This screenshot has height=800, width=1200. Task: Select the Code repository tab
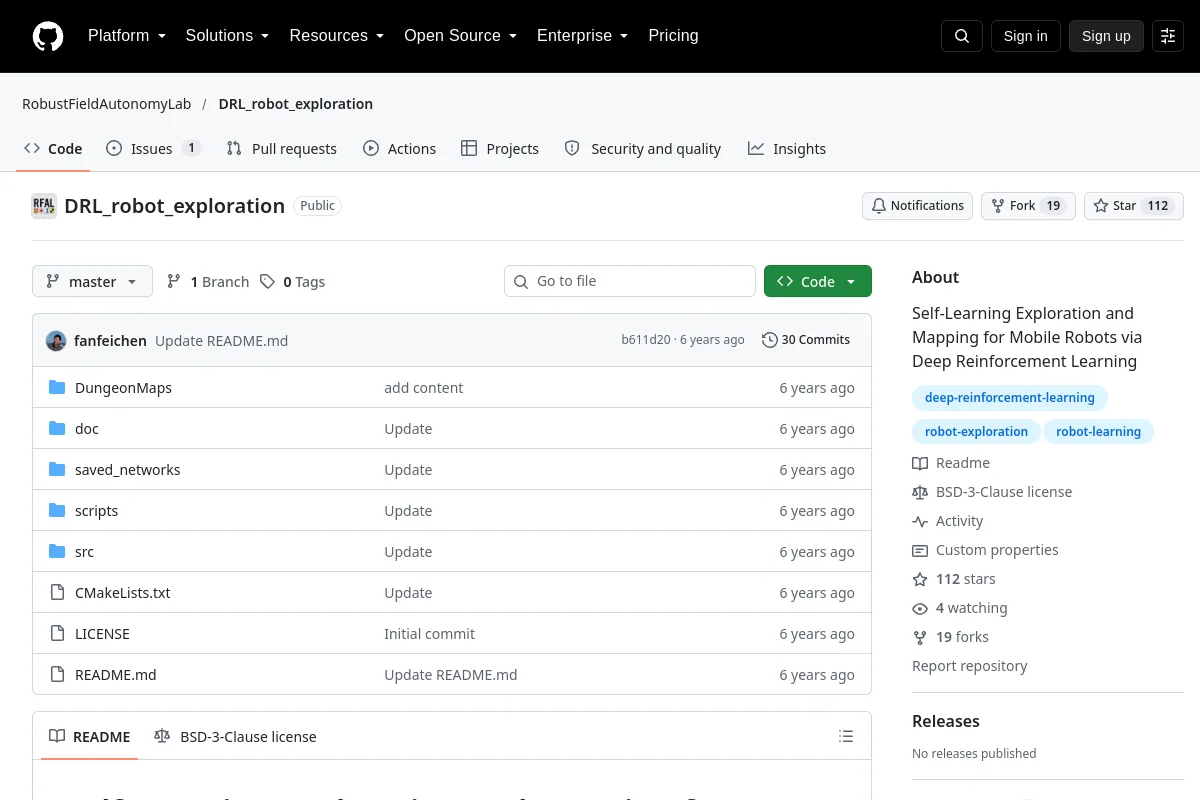point(53,149)
